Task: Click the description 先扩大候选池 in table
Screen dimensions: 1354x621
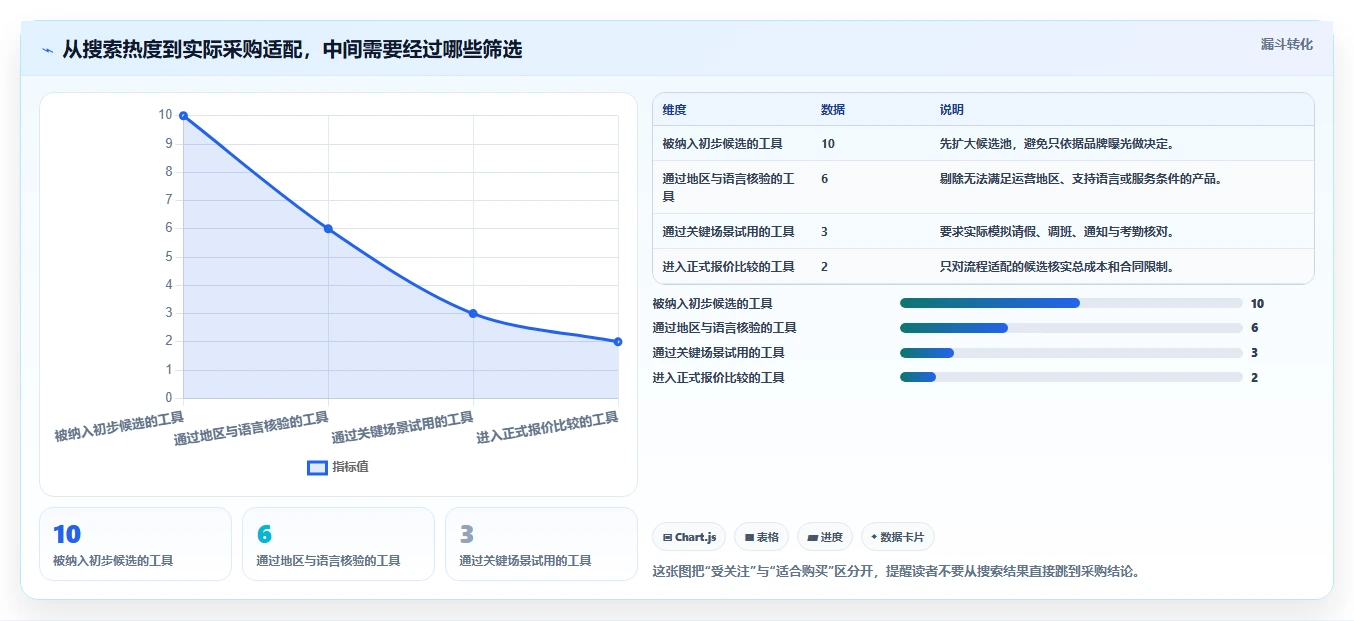Action: tap(1058, 144)
